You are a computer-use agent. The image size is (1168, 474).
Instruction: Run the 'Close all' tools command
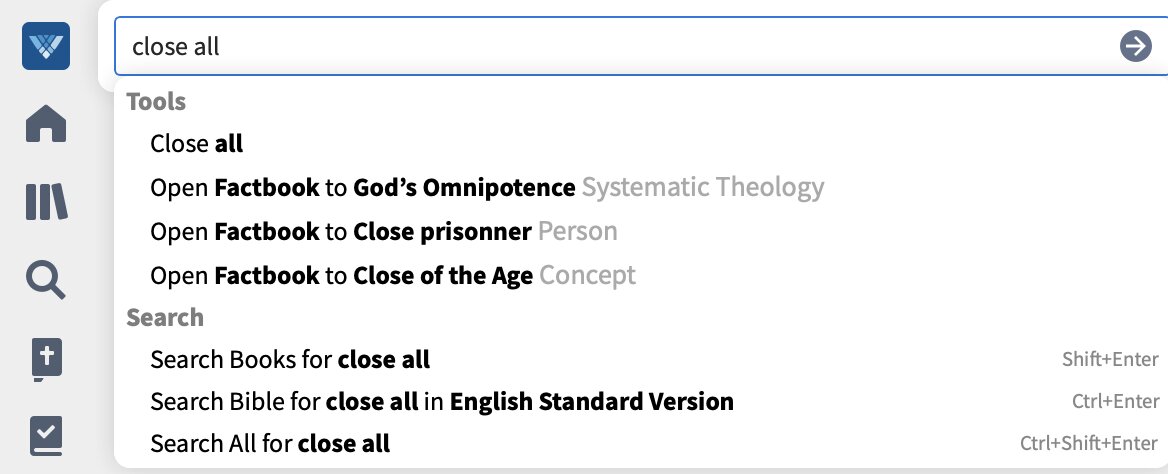click(x=641, y=143)
